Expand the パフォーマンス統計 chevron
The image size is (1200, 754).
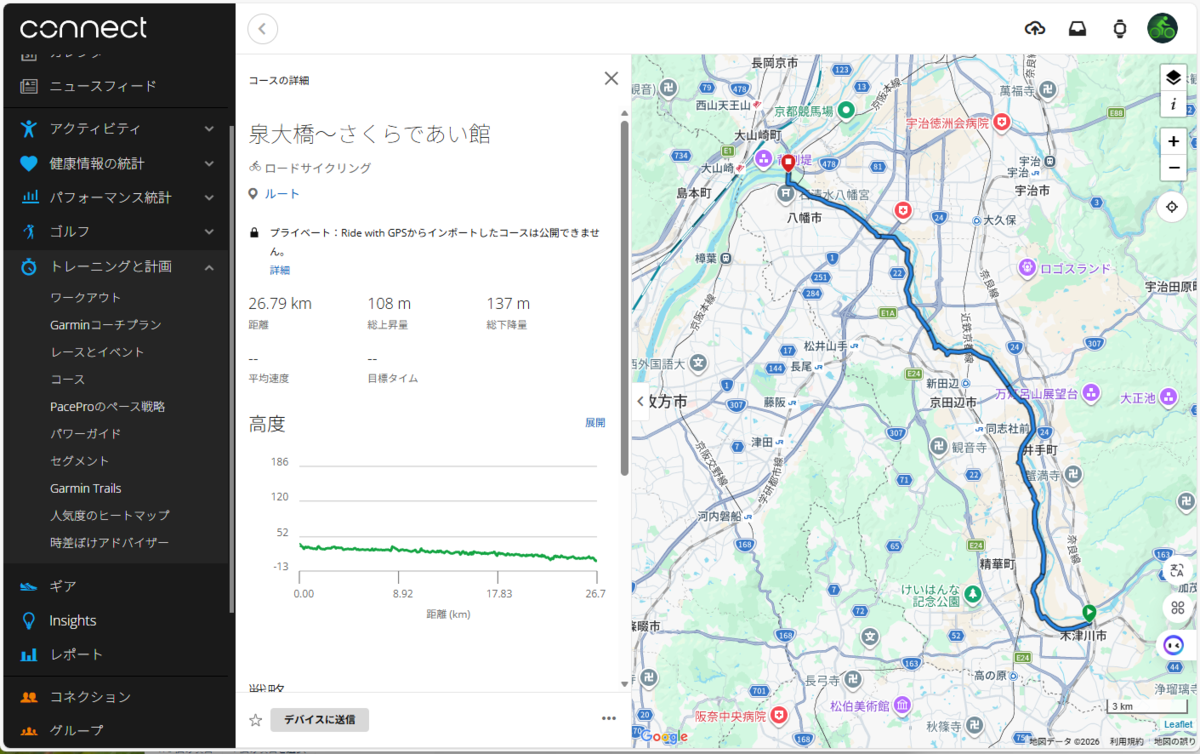(x=209, y=198)
